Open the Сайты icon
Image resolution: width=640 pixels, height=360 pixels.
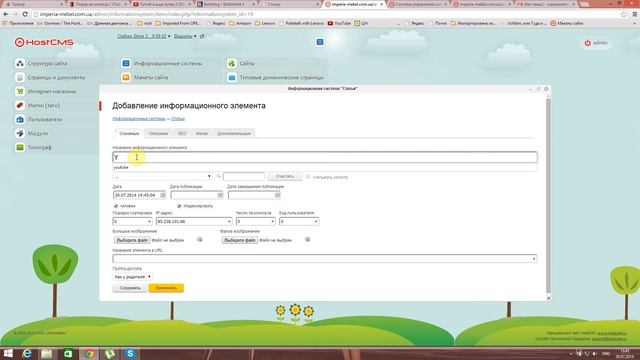click(232, 63)
